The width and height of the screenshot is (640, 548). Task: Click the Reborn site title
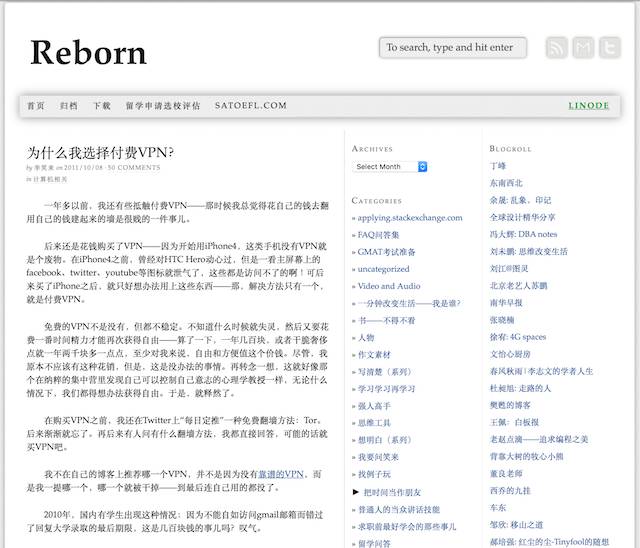(x=89, y=52)
